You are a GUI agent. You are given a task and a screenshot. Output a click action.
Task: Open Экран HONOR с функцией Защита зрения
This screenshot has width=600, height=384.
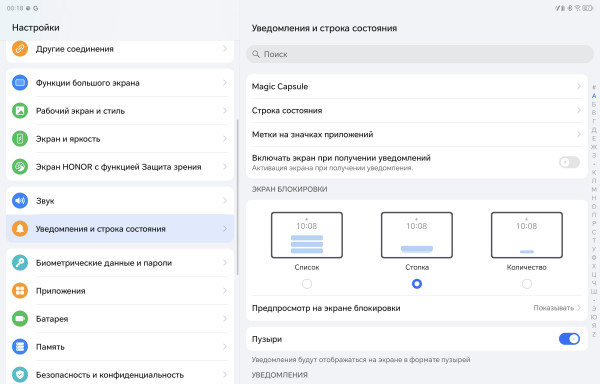click(120, 166)
